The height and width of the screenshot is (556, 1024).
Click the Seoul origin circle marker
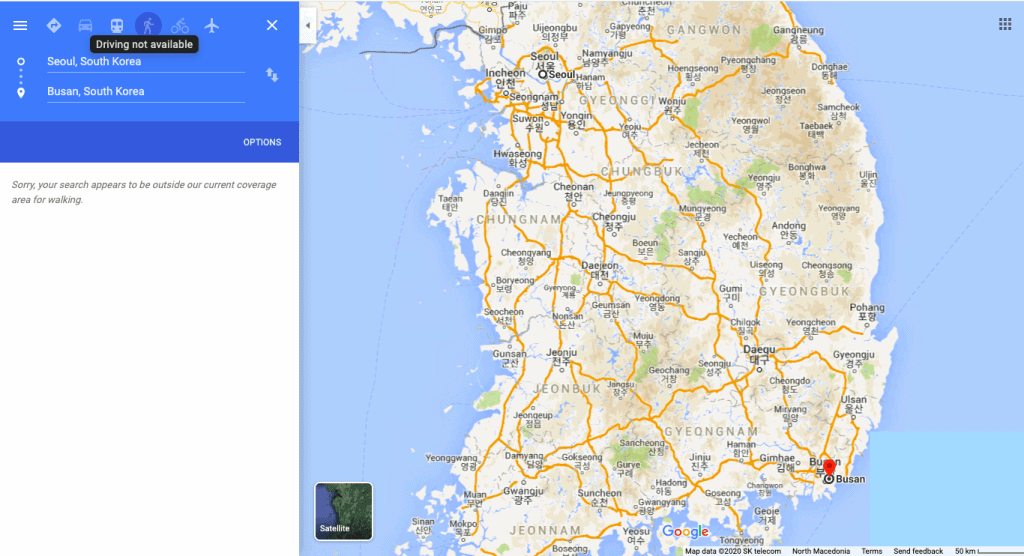tap(542, 74)
